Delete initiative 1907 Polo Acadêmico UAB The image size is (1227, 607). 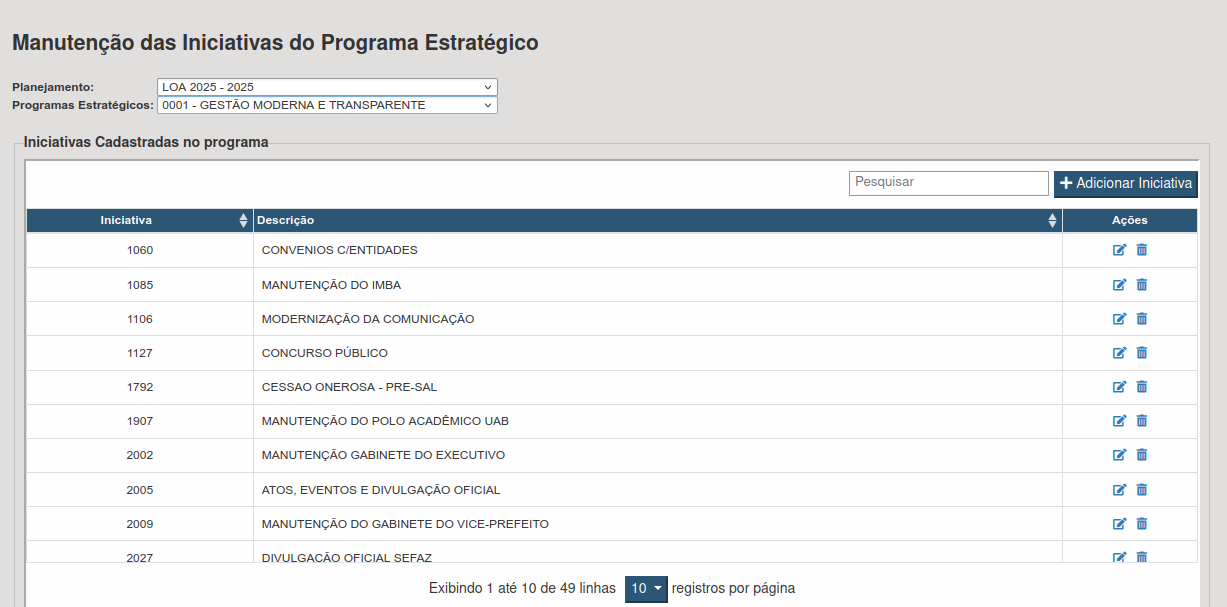click(x=1141, y=421)
